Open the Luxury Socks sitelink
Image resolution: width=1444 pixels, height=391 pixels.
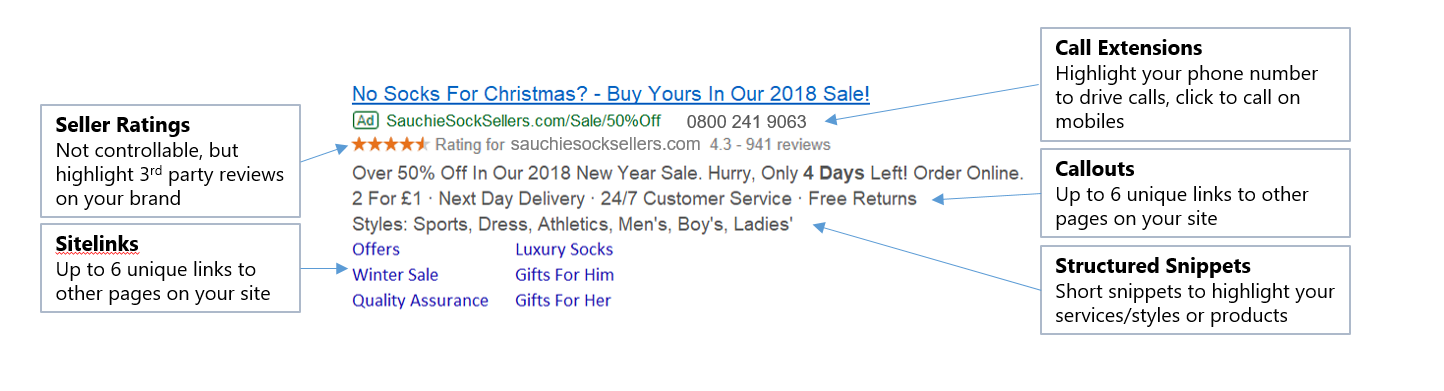tap(564, 249)
